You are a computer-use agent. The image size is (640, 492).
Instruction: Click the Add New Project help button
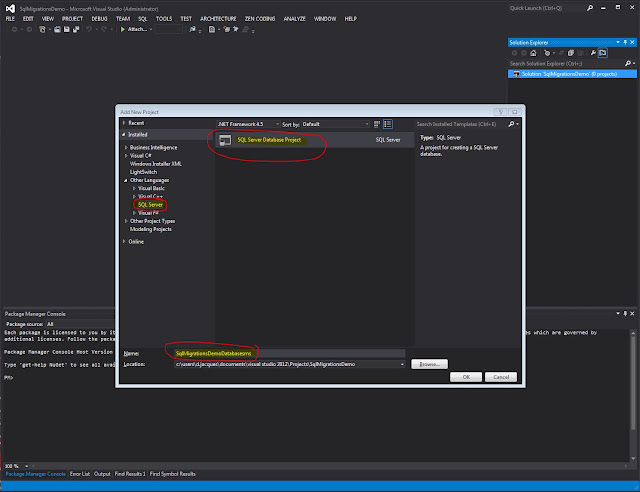coord(500,112)
